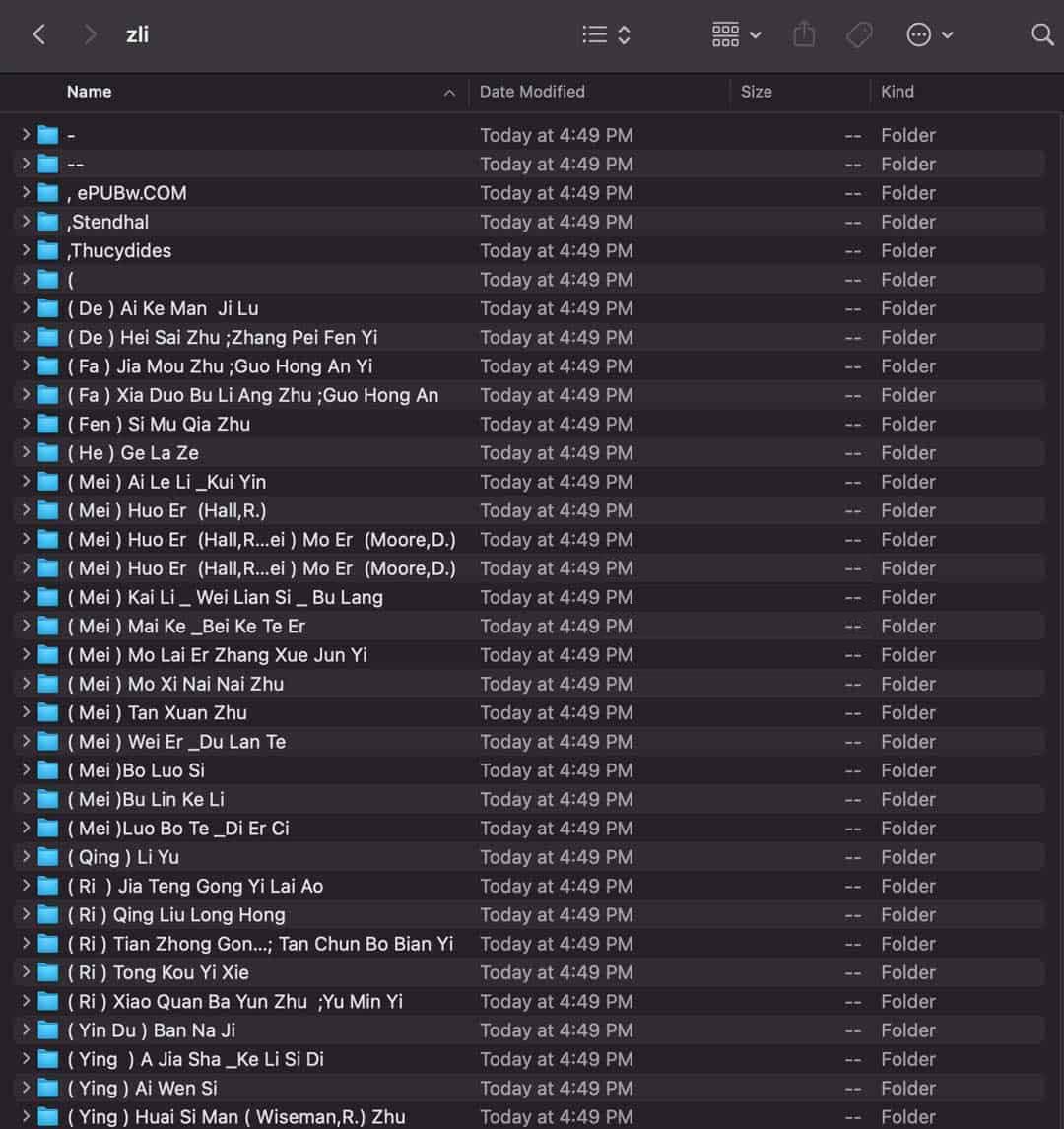Sort the list by Name column
Viewport: 1064px width, 1129px height.
(90, 92)
